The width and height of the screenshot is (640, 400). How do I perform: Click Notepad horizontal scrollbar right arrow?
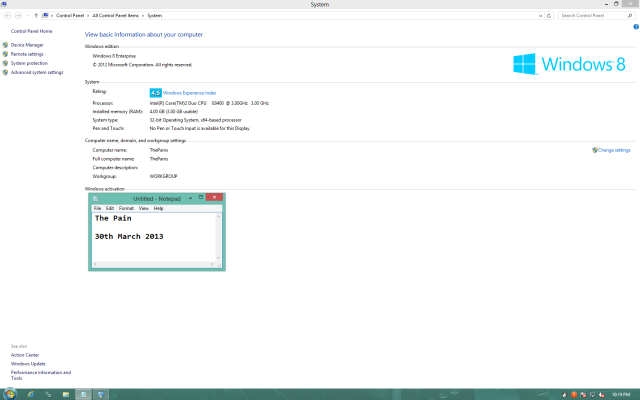212,264
